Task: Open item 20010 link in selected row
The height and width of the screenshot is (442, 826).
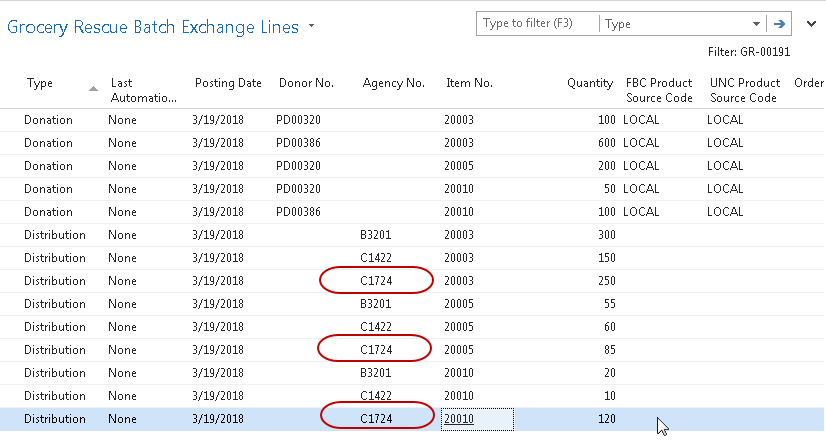Action: [458, 420]
